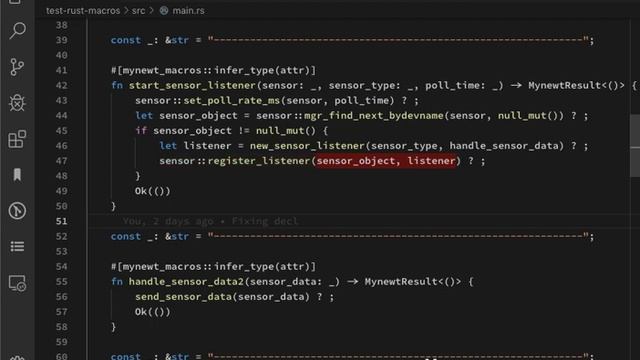
Task: Click mgr_find_next_bydevname on line 44
Action: tap(374, 116)
